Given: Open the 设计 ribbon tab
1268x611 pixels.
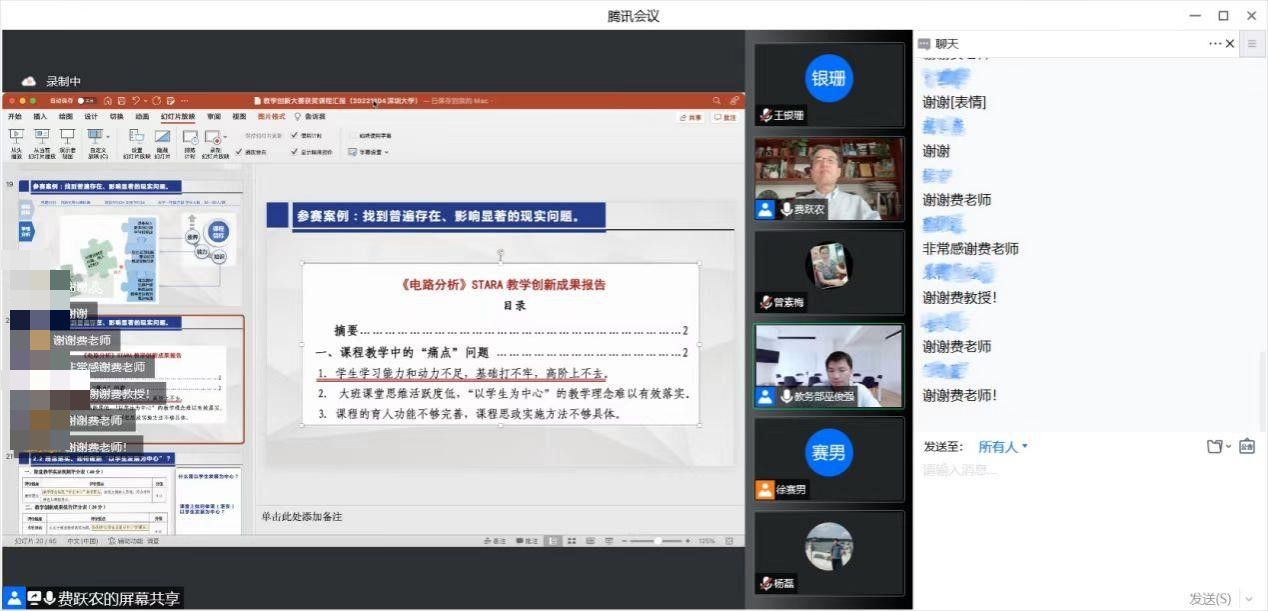Looking at the screenshot, I should coord(91,117).
